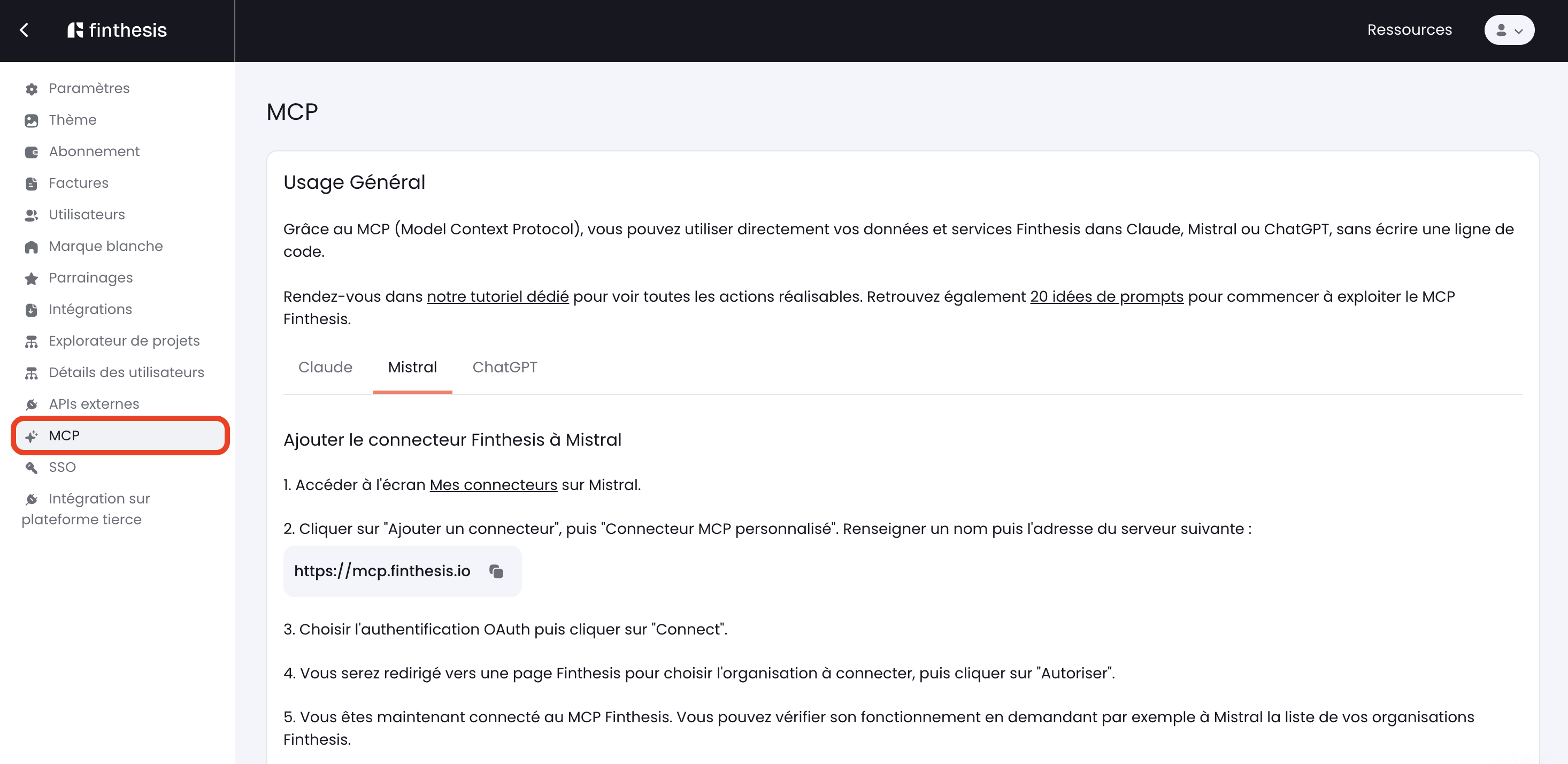Copy the mcp.finthesis.io server address
Screen dimensions: 1568x764
497,571
